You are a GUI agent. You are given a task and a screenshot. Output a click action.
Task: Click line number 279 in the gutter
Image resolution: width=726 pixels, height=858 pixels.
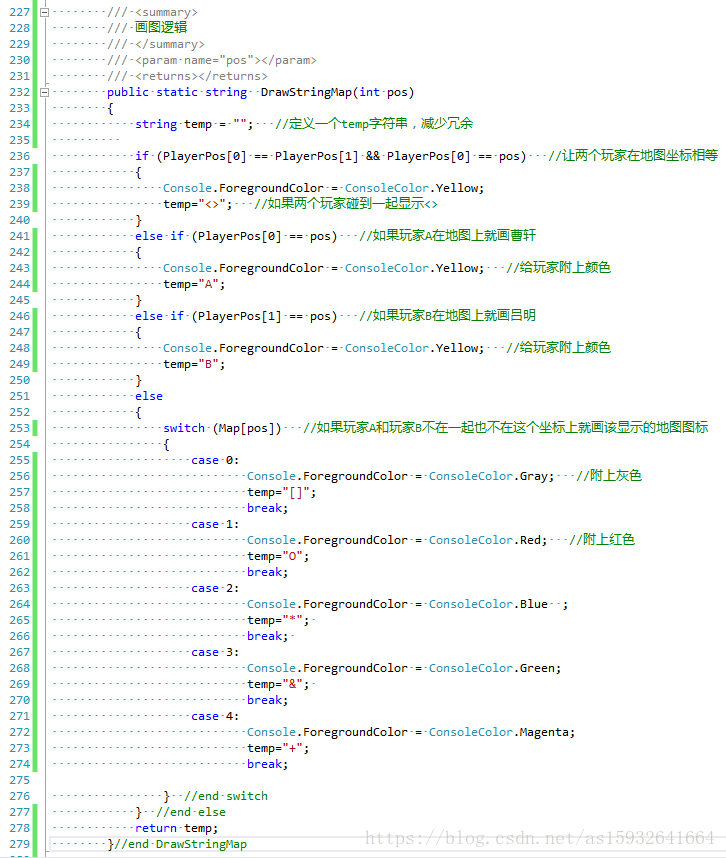pos(20,844)
